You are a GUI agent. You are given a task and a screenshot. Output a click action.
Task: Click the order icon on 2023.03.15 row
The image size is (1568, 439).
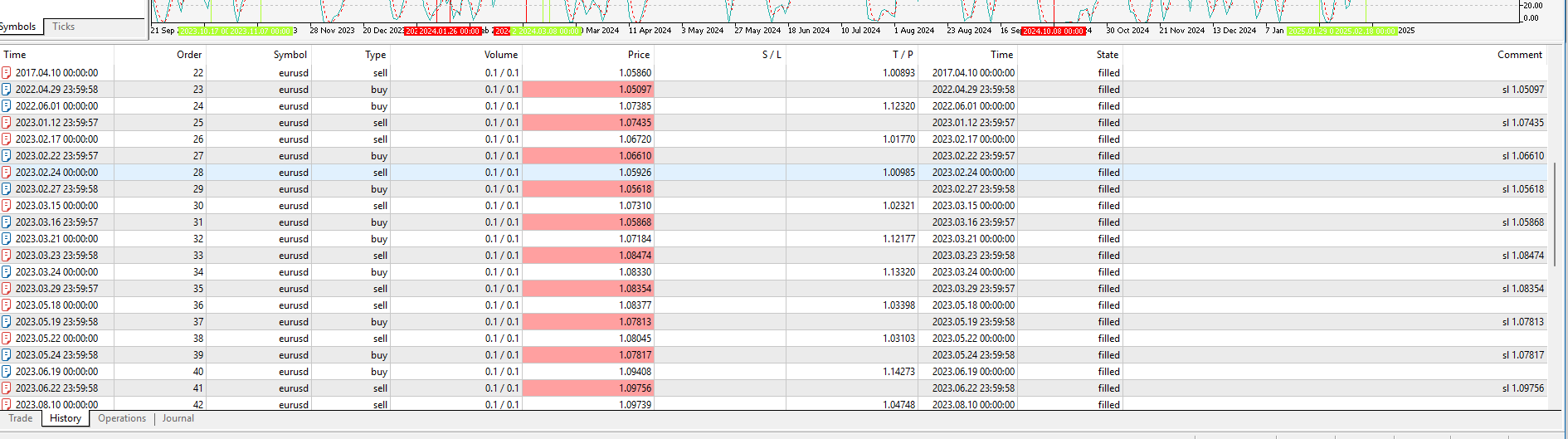tap(7, 206)
